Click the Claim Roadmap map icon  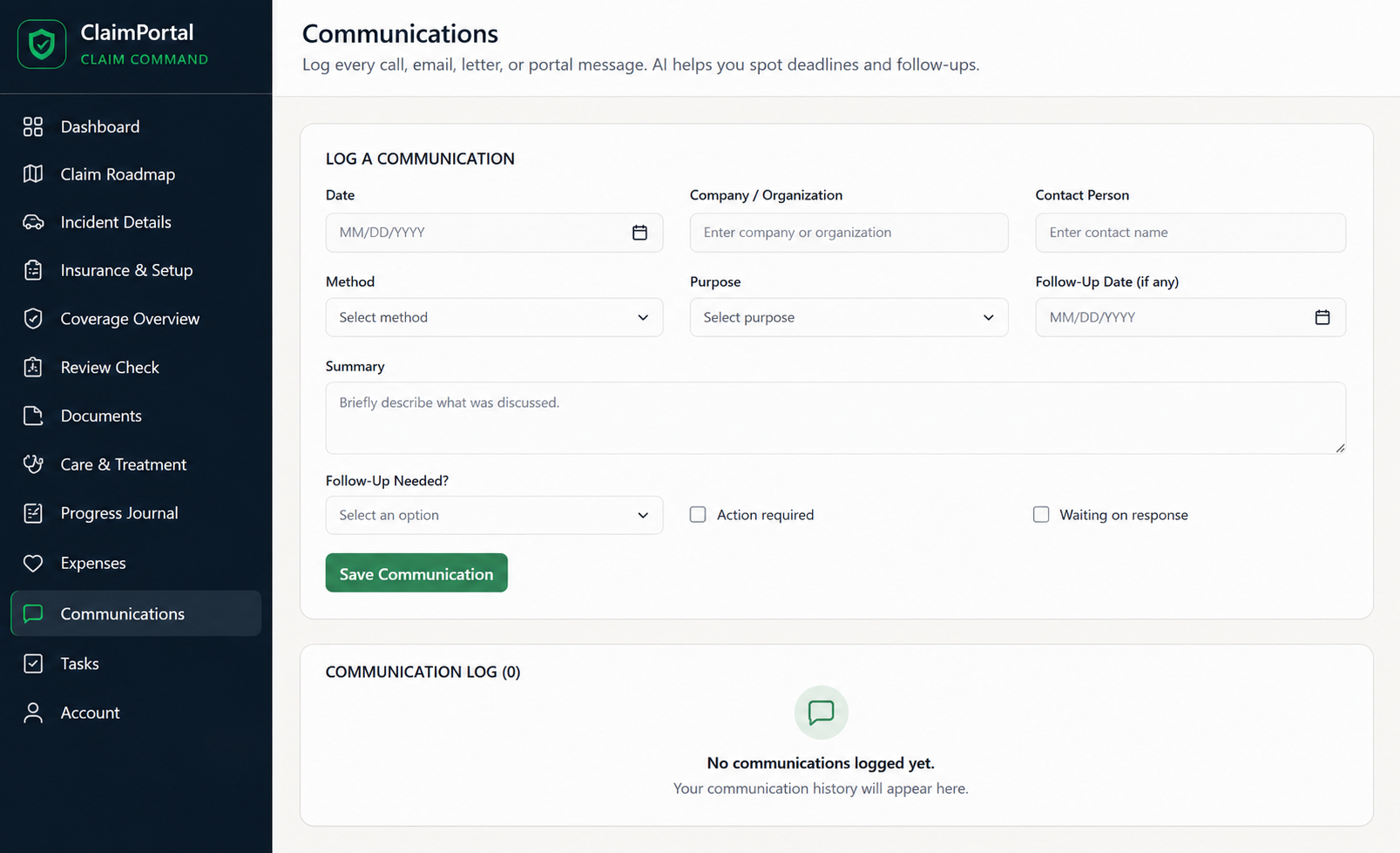33,174
